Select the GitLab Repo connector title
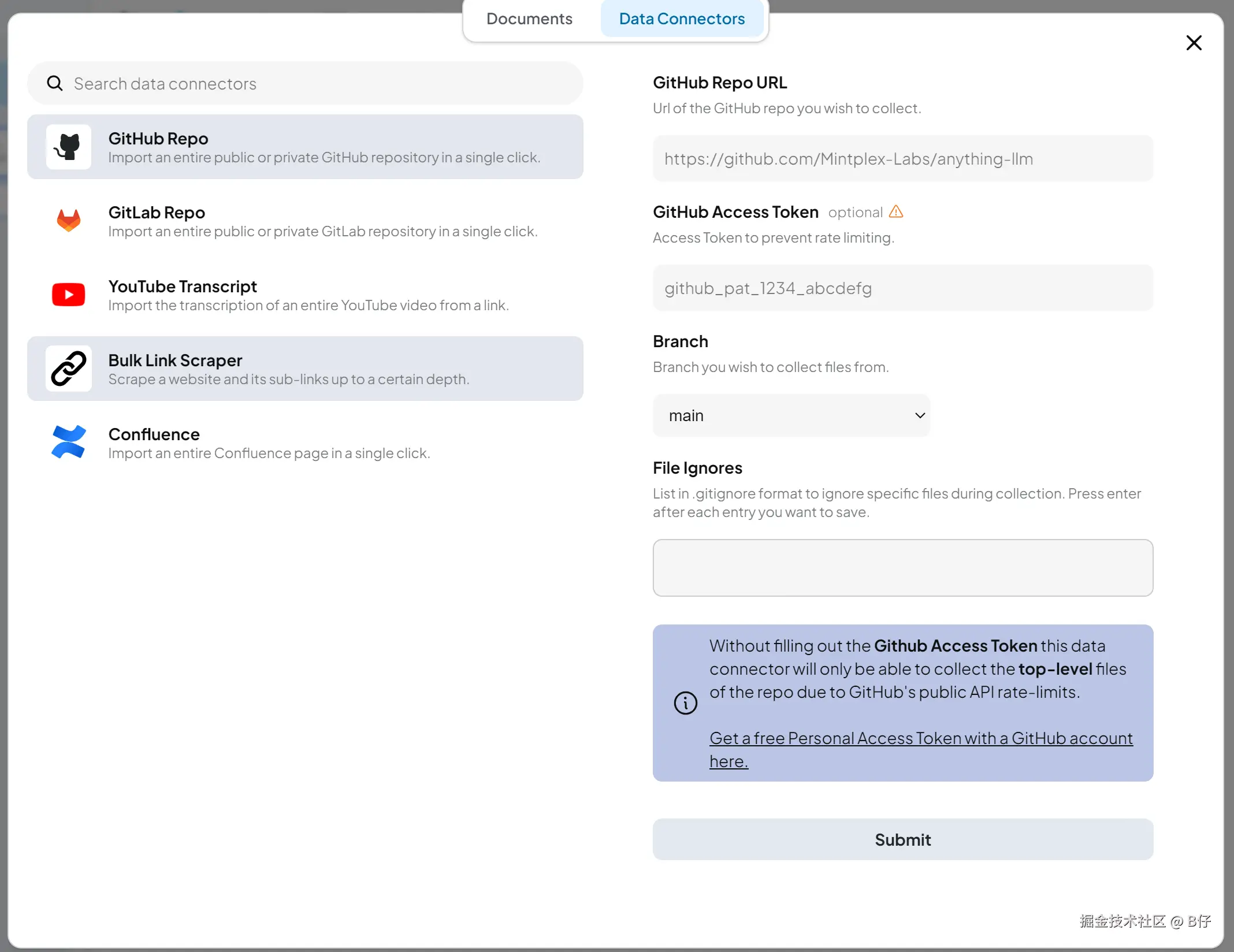The width and height of the screenshot is (1234, 952). (x=157, y=213)
